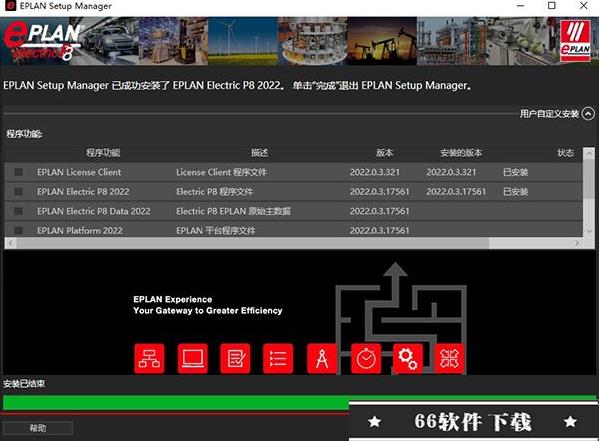Screen dimensions: 599x441
Task: Click the table's scroll-left arrow
Action: 11,243
